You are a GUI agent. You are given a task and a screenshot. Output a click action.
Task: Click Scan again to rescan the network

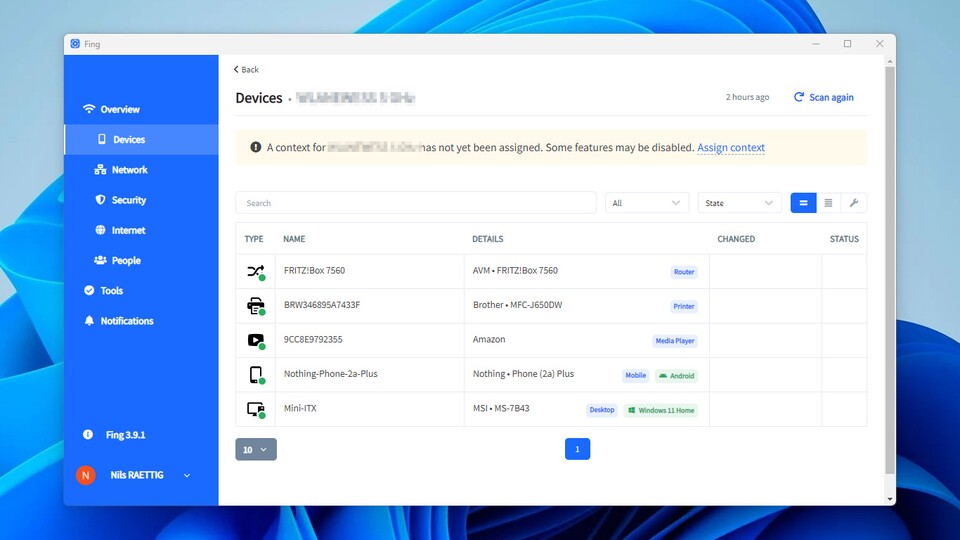tap(824, 97)
